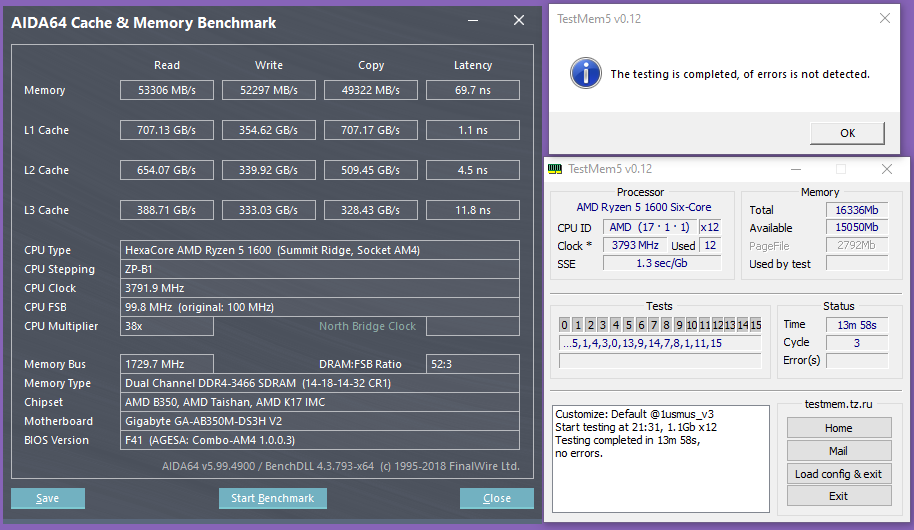Viewport: 914px width, 530px height.
Task: Click Memory Copy value 49322 MB/s
Action: tap(371, 90)
